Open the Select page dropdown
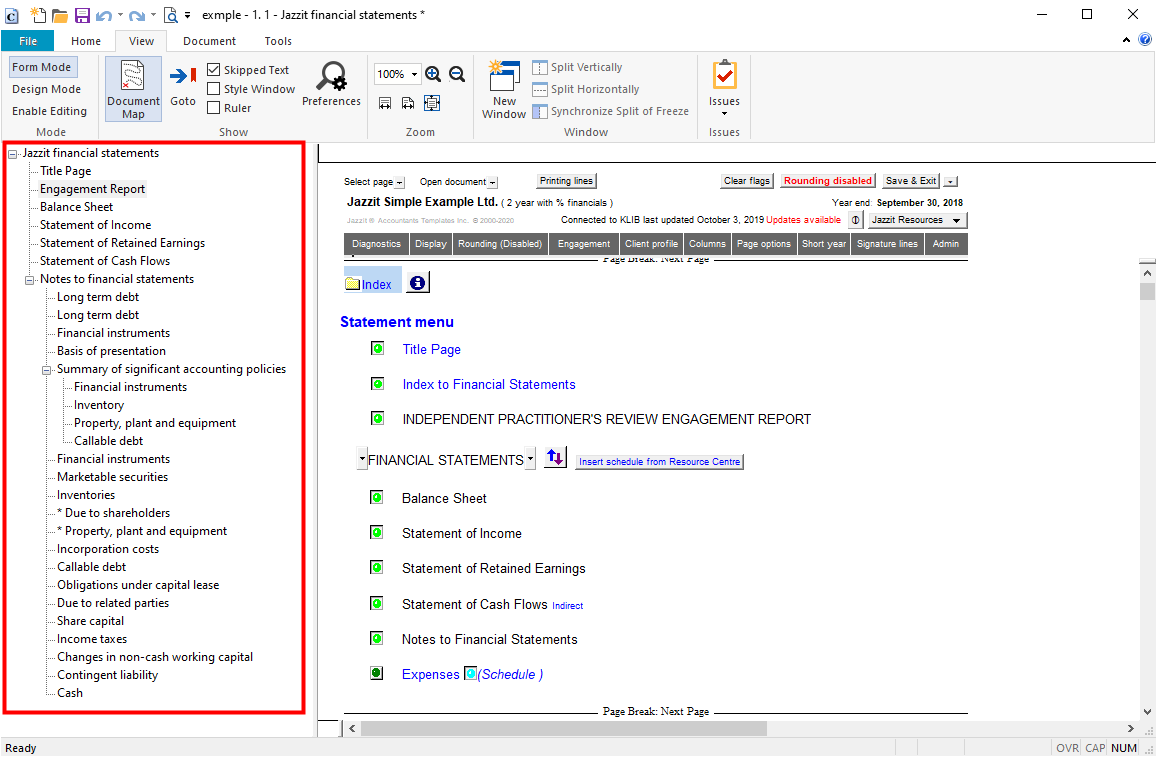1157x757 pixels. coord(399,182)
